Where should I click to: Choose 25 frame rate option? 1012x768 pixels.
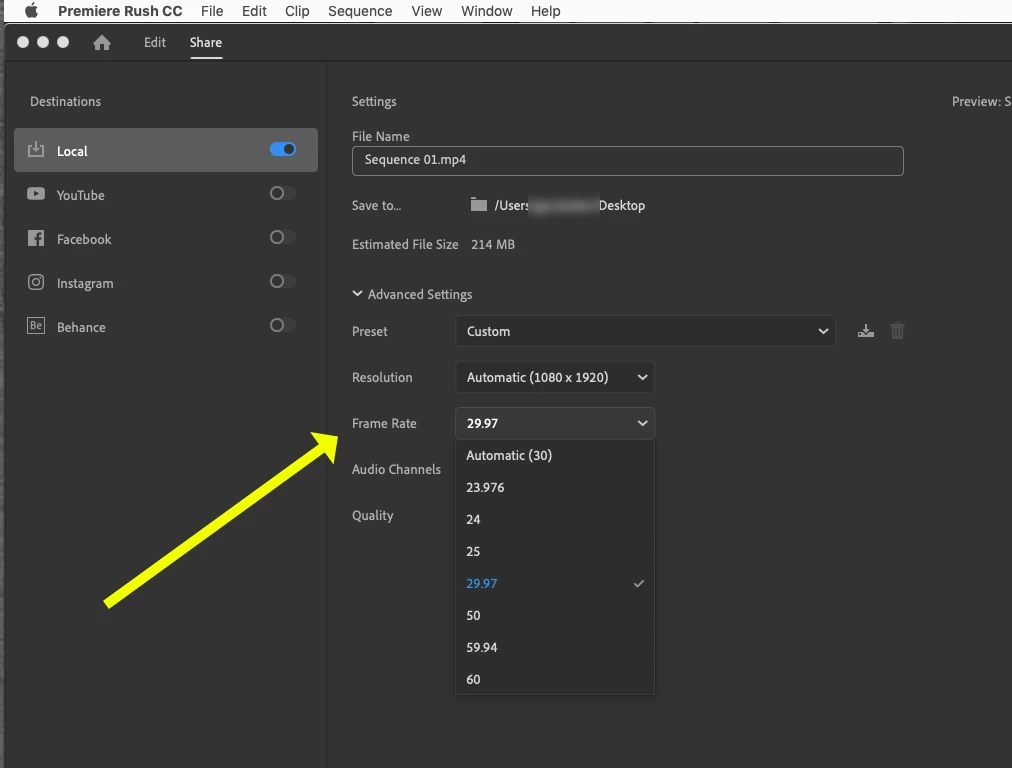click(555, 552)
